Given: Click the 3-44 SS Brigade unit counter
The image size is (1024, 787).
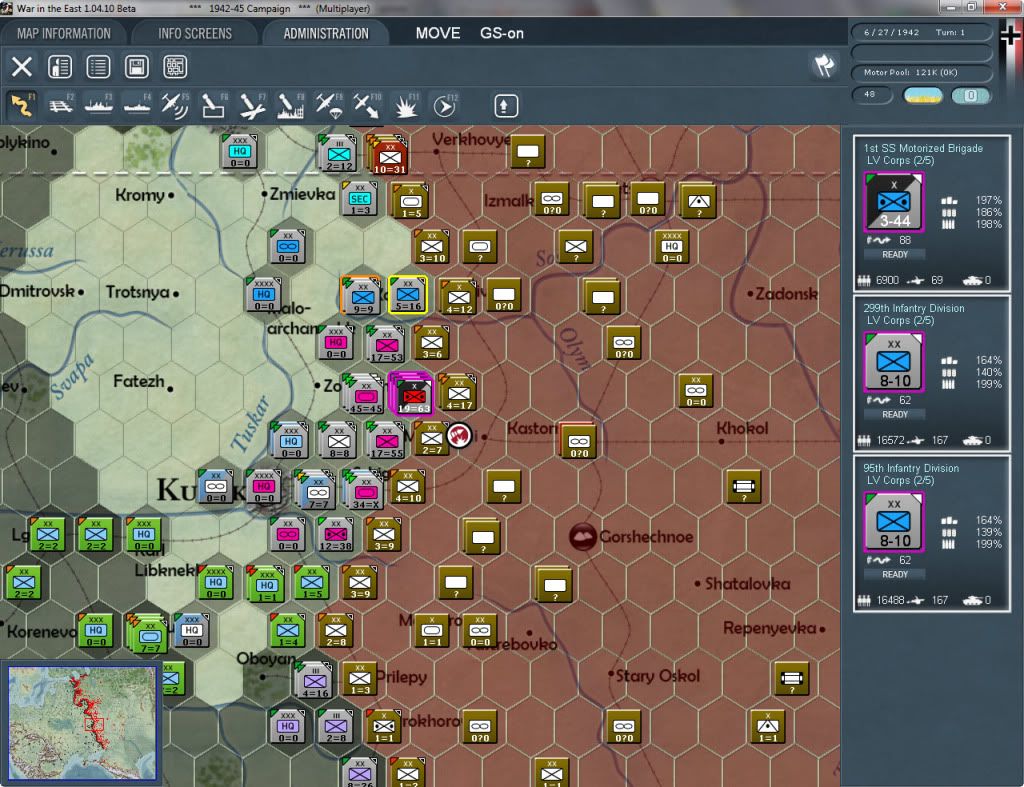Looking at the screenshot, I should pos(894,202).
